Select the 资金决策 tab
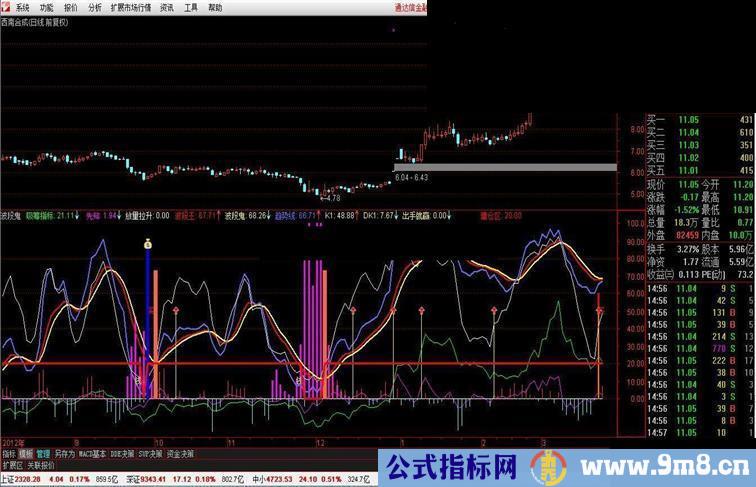This screenshot has height=487, width=756. 181,453
